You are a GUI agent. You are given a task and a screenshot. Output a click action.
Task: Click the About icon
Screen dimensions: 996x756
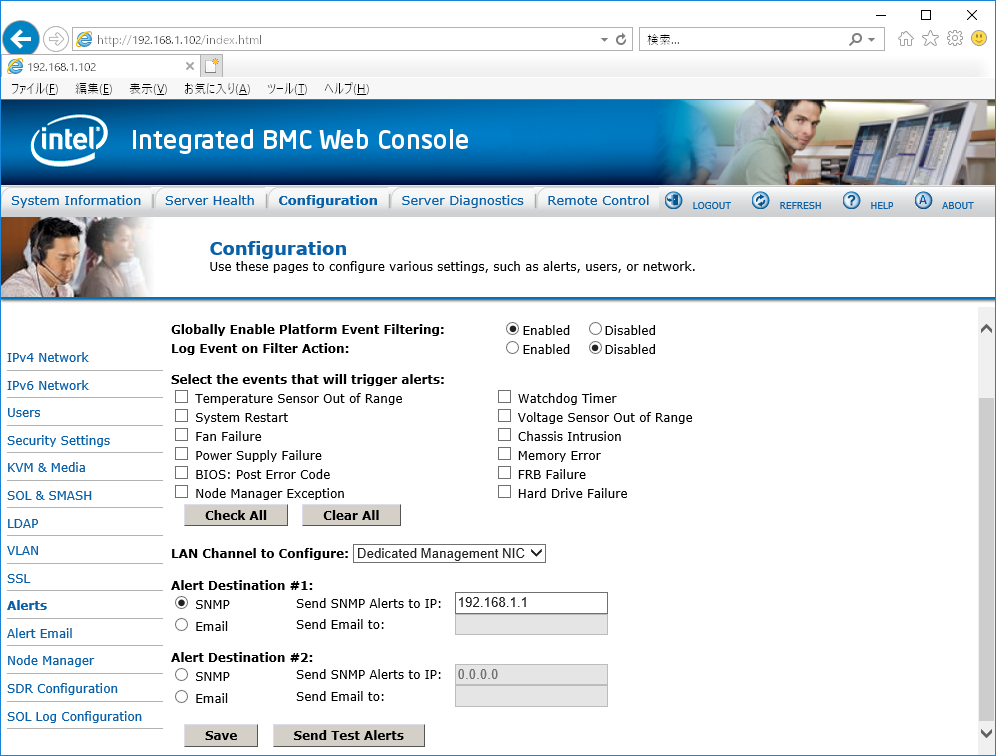tap(923, 201)
